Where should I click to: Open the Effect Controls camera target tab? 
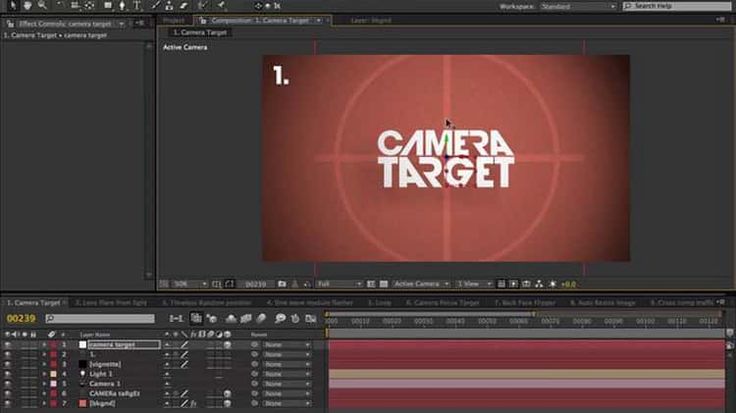click(x=65, y=23)
